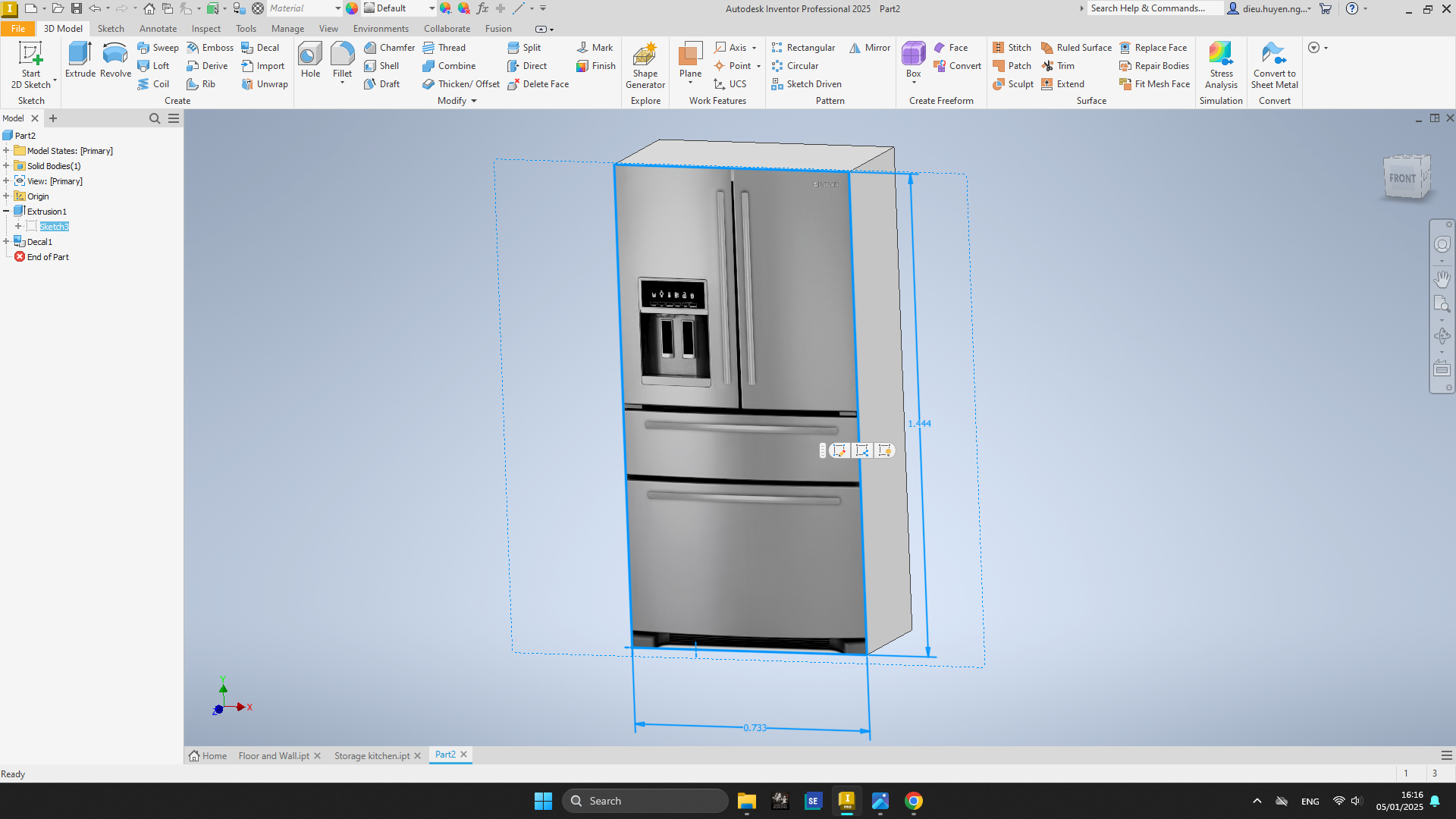Switch to the Sketch tab
This screenshot has width=1456, height=819.
pyautogui.click(x=110, y=28)
